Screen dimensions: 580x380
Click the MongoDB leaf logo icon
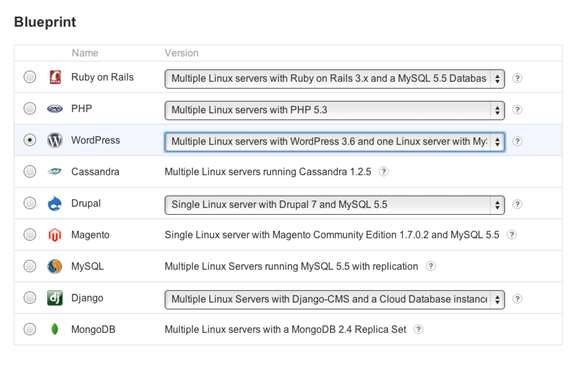55,329
